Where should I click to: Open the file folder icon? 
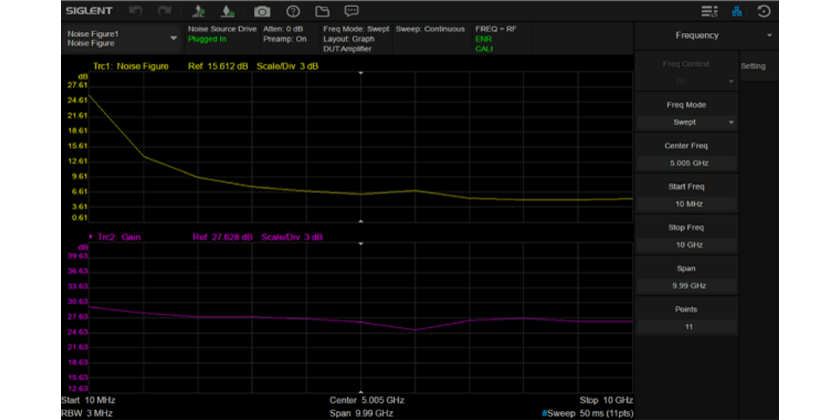click(x=322, y=11)
